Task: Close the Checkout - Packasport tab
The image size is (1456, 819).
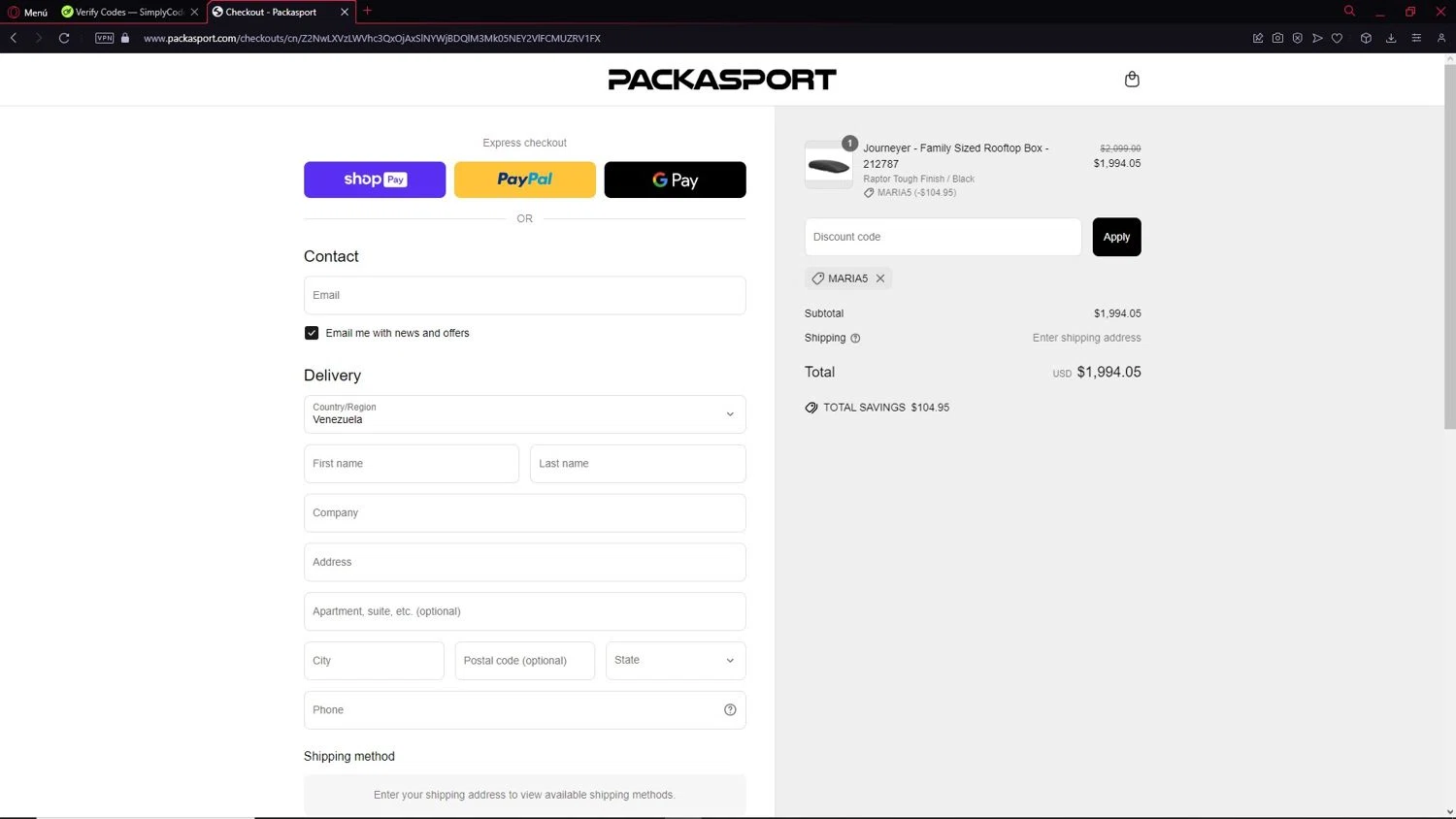Action: (x=345, y=12)
